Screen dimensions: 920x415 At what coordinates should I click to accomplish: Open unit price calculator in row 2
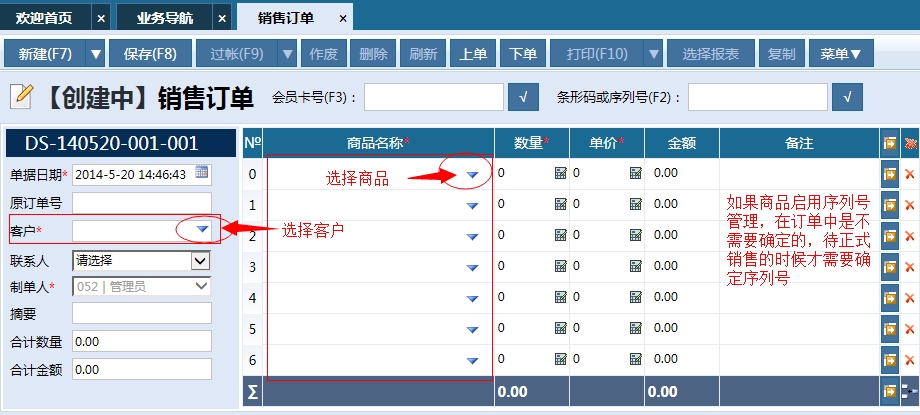pos(635,235)
